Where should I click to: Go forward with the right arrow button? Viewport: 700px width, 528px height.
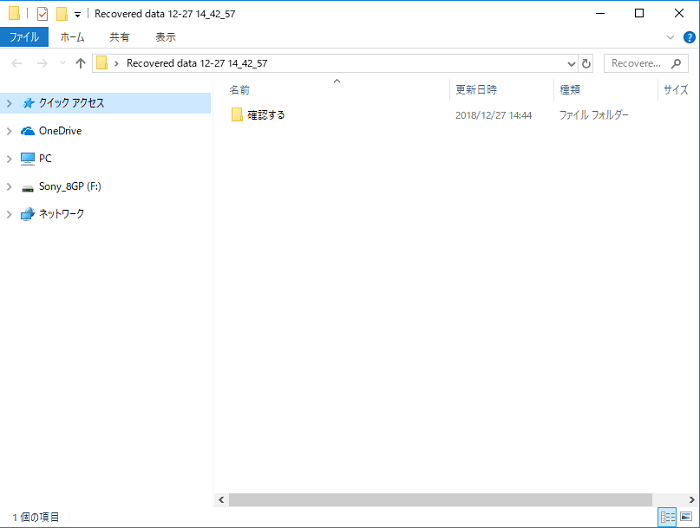(x=42, y=63)
